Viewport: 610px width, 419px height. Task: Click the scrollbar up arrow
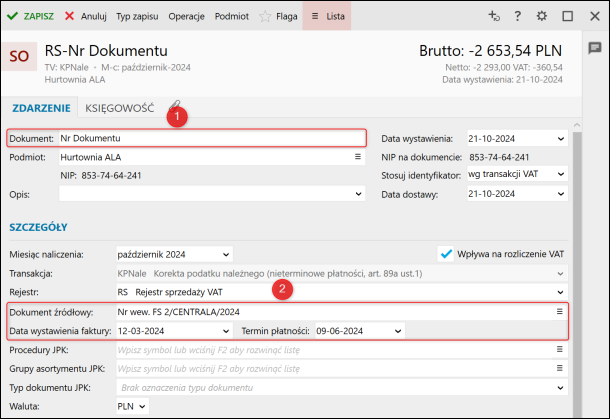[x=577, y=125]
